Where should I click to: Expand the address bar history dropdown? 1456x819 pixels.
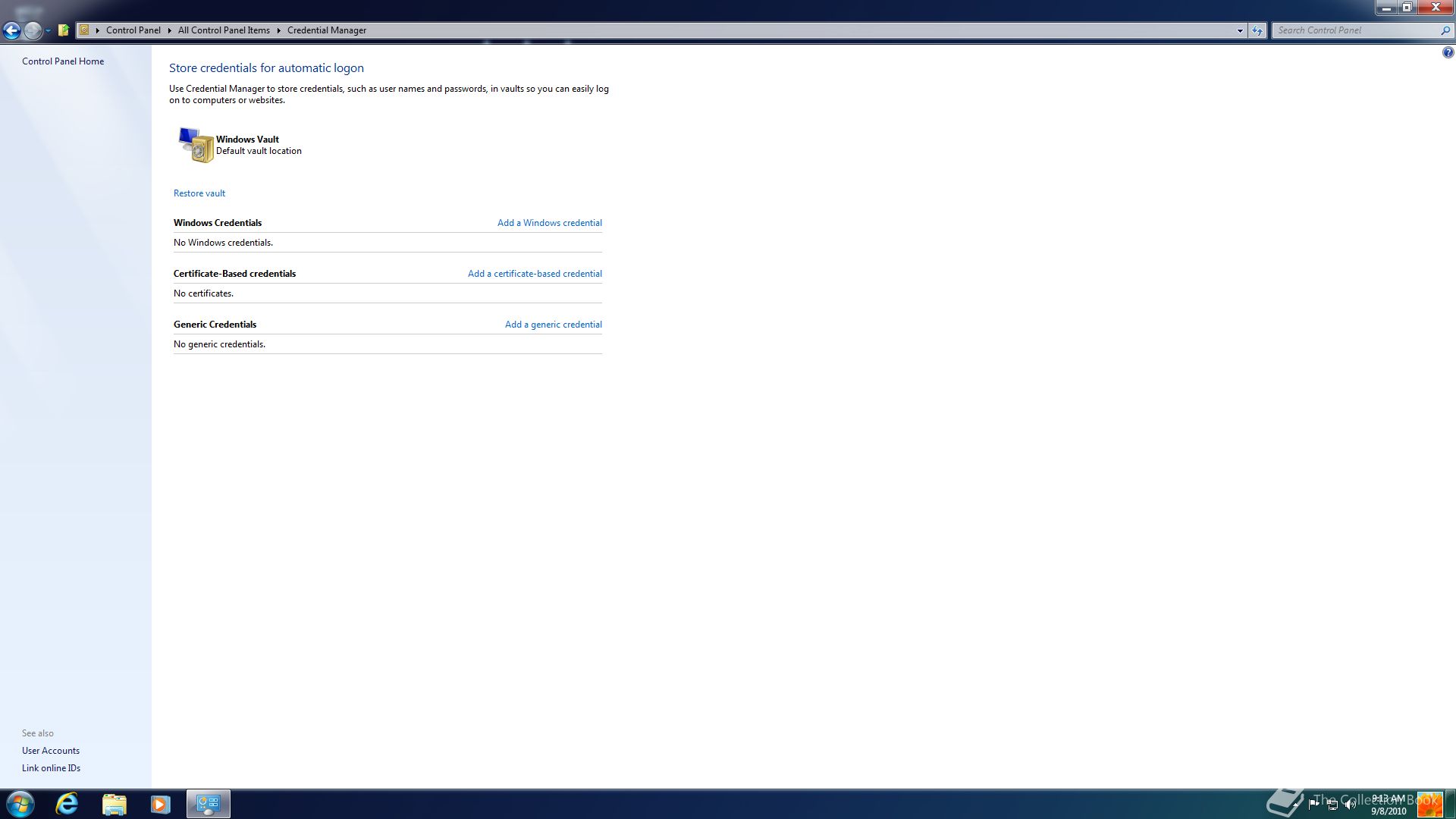[1240, 30]
